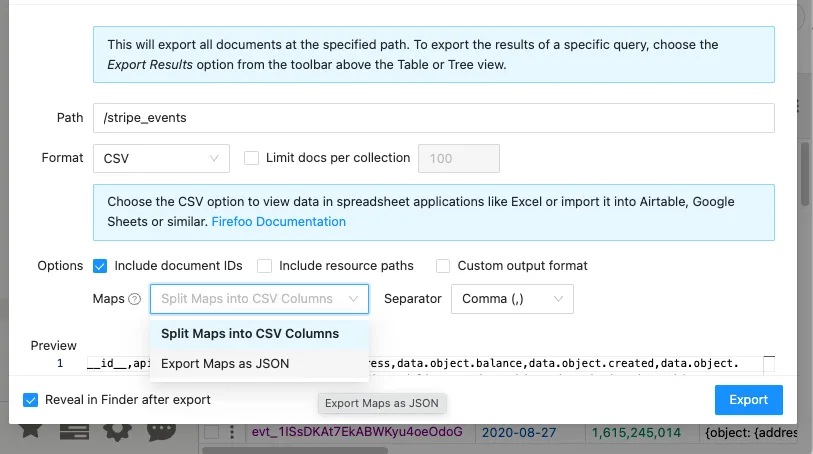Click the blue Export button
Viewport: 813px width, 454px height.
749,400
